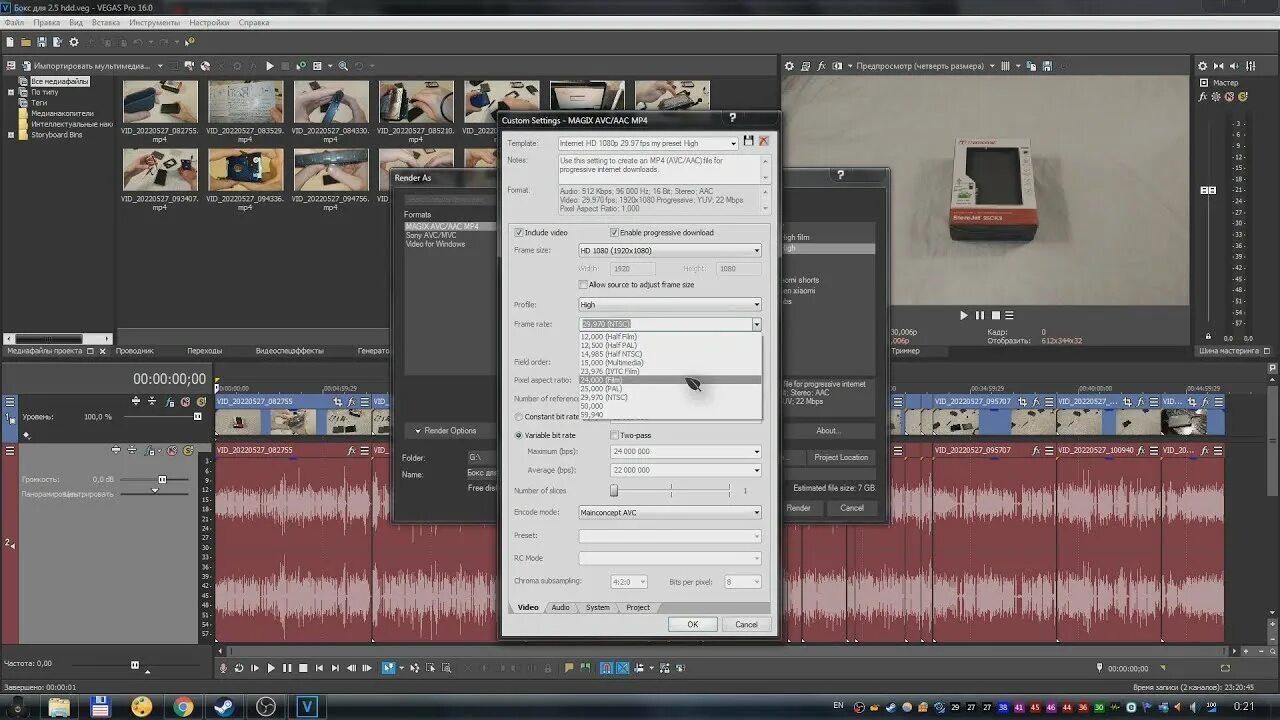Click Cancel in the Render As window

[x=852, y=508]
